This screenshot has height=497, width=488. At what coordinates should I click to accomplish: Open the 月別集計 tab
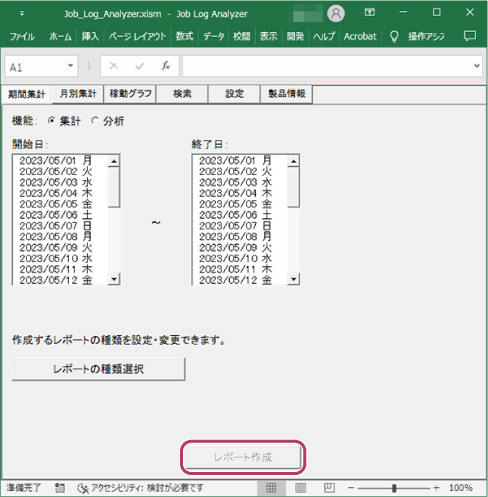pyautogui.click(x=78, y=94)
